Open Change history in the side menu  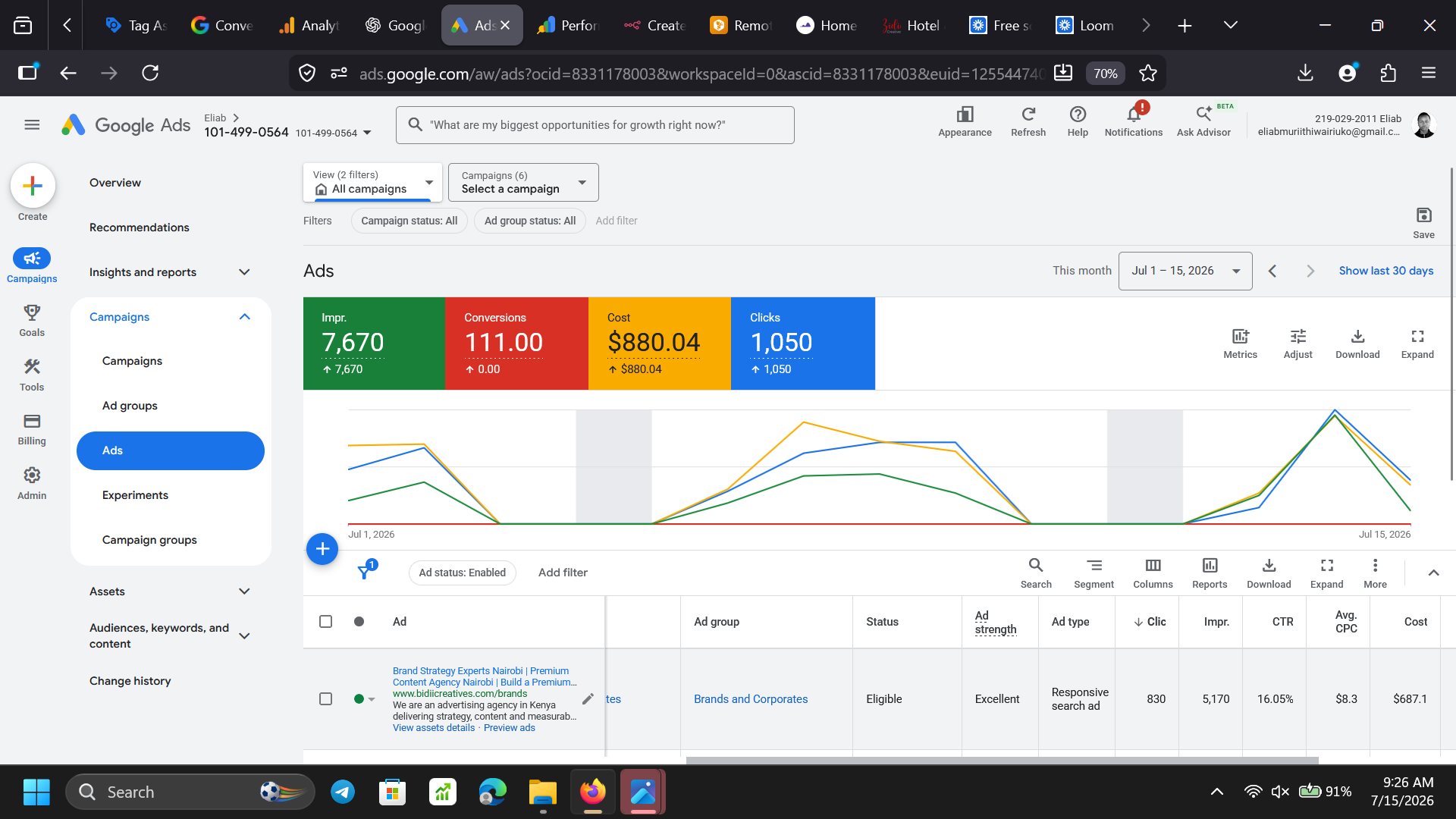[130, 681]
